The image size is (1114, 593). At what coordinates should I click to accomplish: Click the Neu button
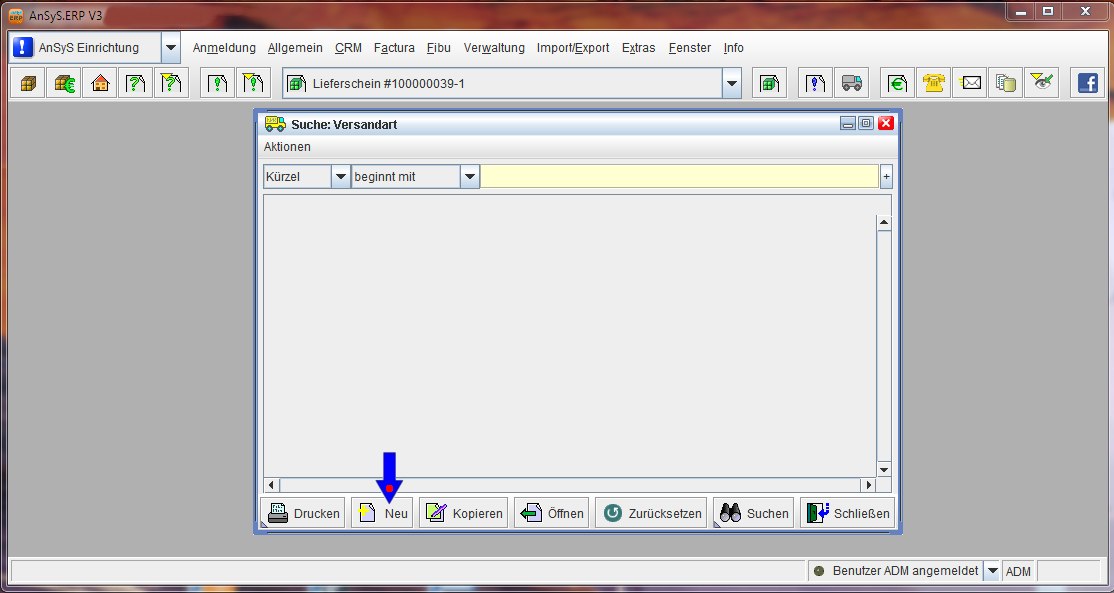pyautogui.click(x=382, y=513)
